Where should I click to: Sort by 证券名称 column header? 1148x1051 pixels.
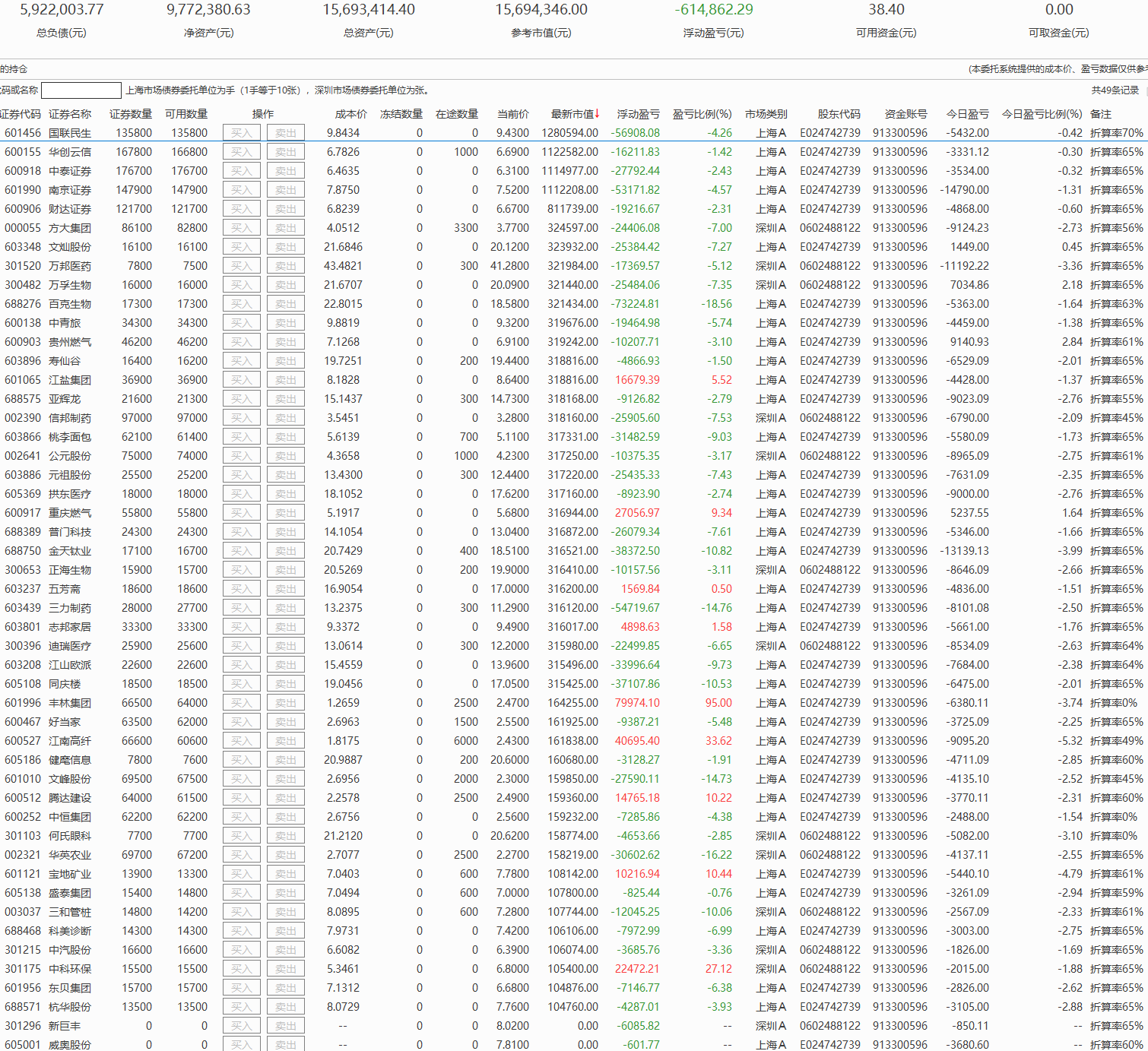pos(70,114)
